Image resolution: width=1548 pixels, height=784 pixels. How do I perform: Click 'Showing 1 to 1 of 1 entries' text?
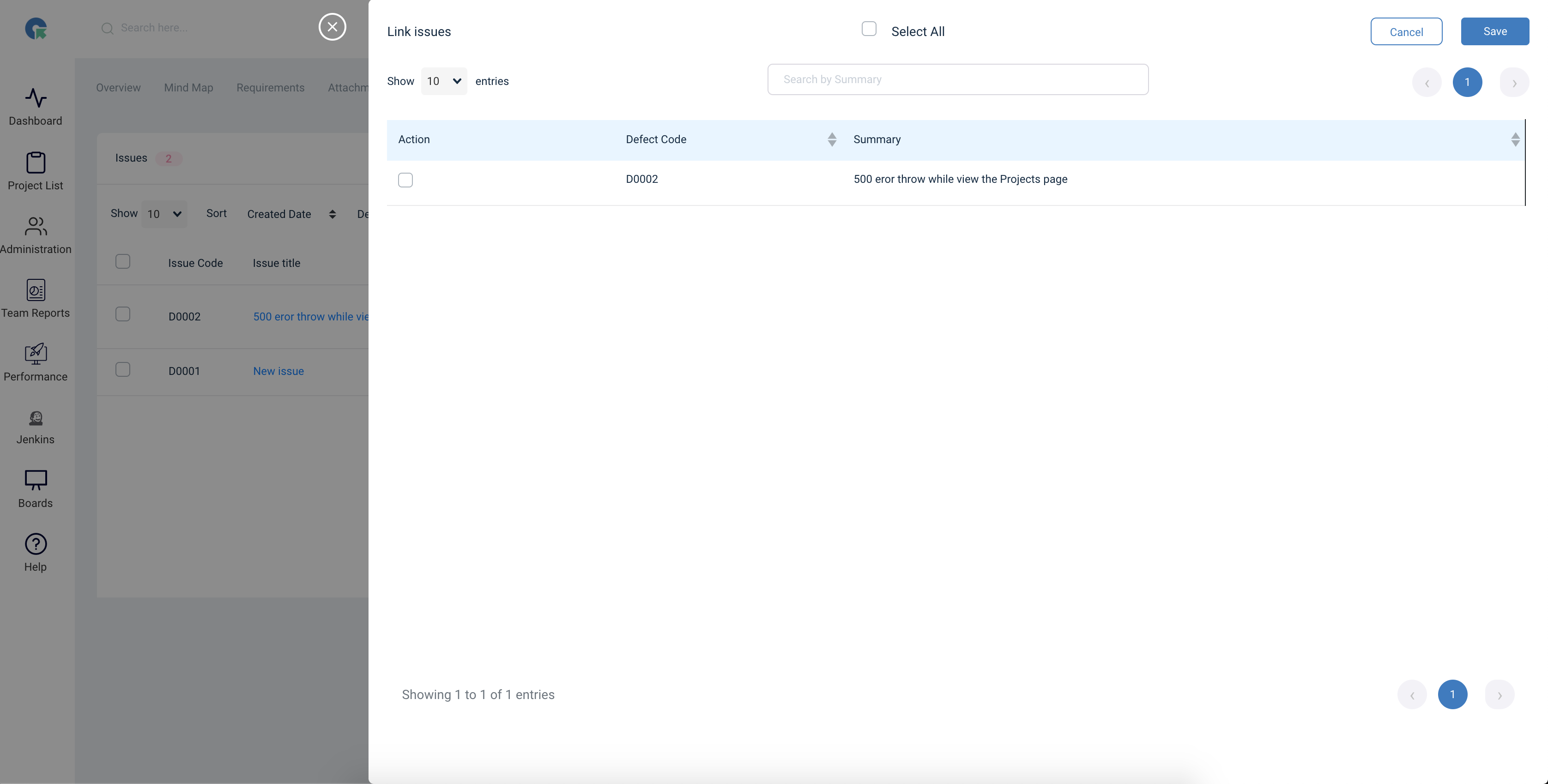tap(478, 694)
